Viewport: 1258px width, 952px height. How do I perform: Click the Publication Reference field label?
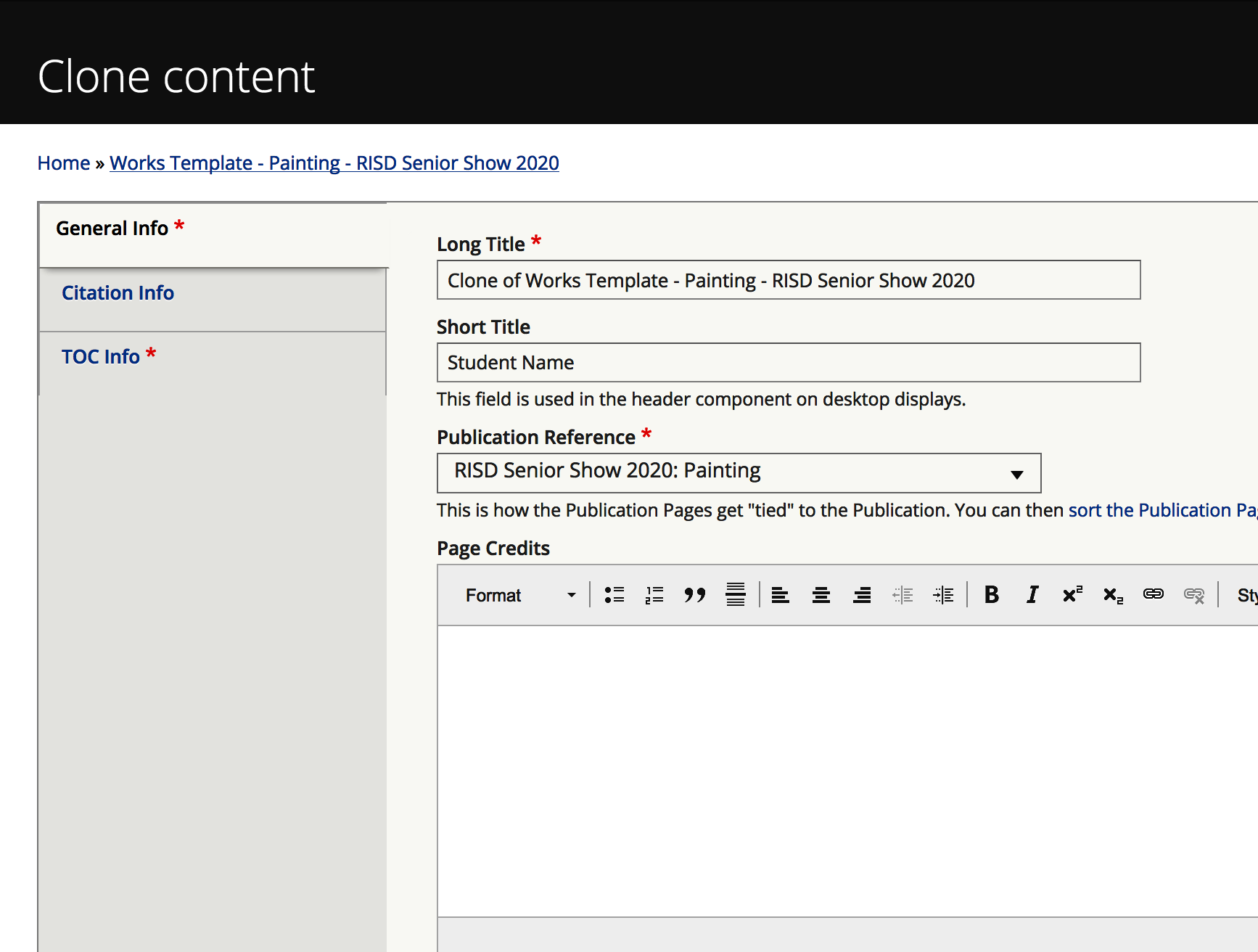(536, 438)
